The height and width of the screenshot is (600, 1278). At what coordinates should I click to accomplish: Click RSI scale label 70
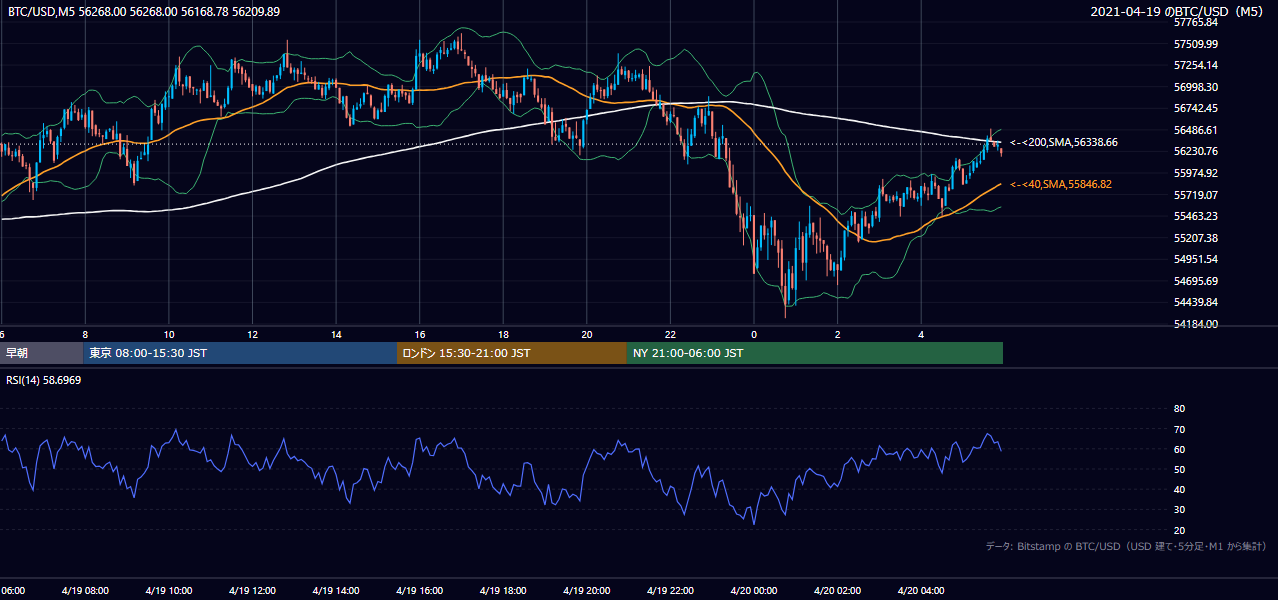pyautogui.click(x=1179, y=429)
